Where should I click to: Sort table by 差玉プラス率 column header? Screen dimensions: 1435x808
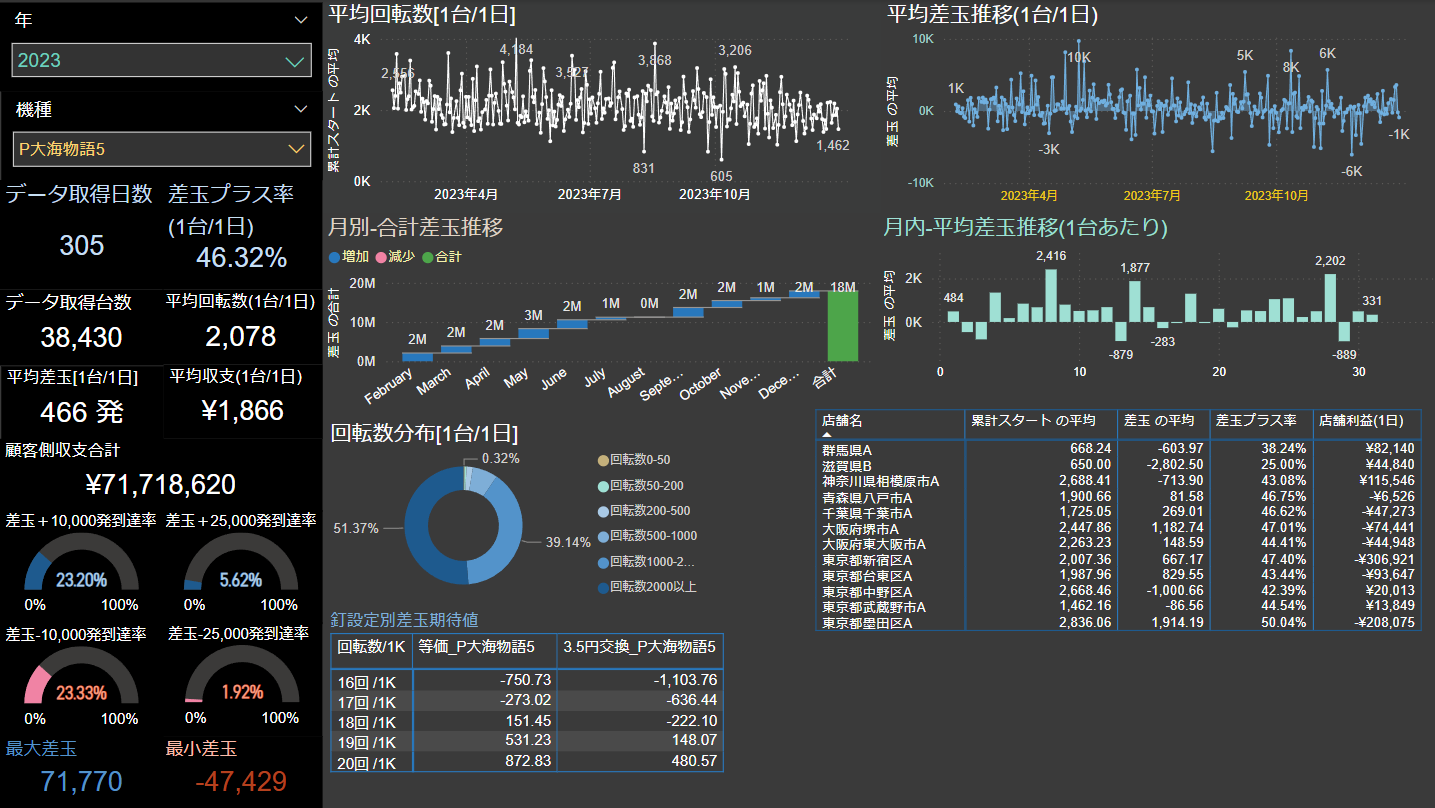(x=1256, y=421)
